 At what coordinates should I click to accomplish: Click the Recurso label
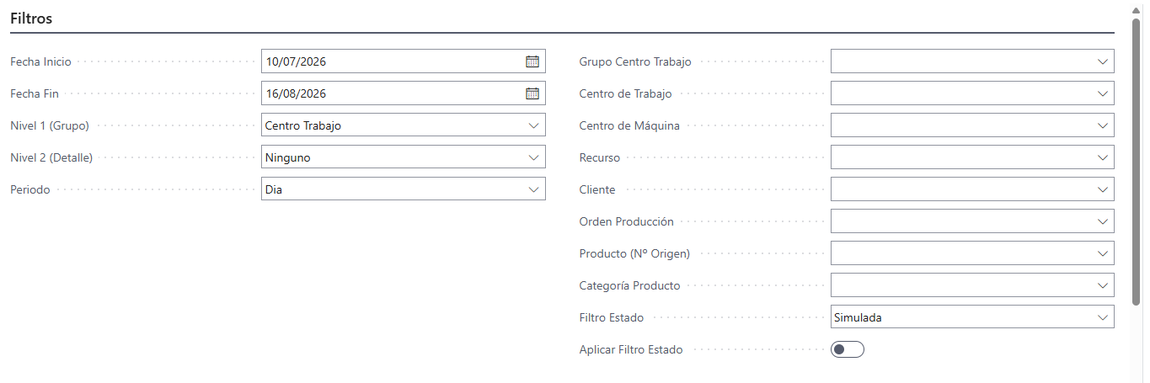point(599,157)
